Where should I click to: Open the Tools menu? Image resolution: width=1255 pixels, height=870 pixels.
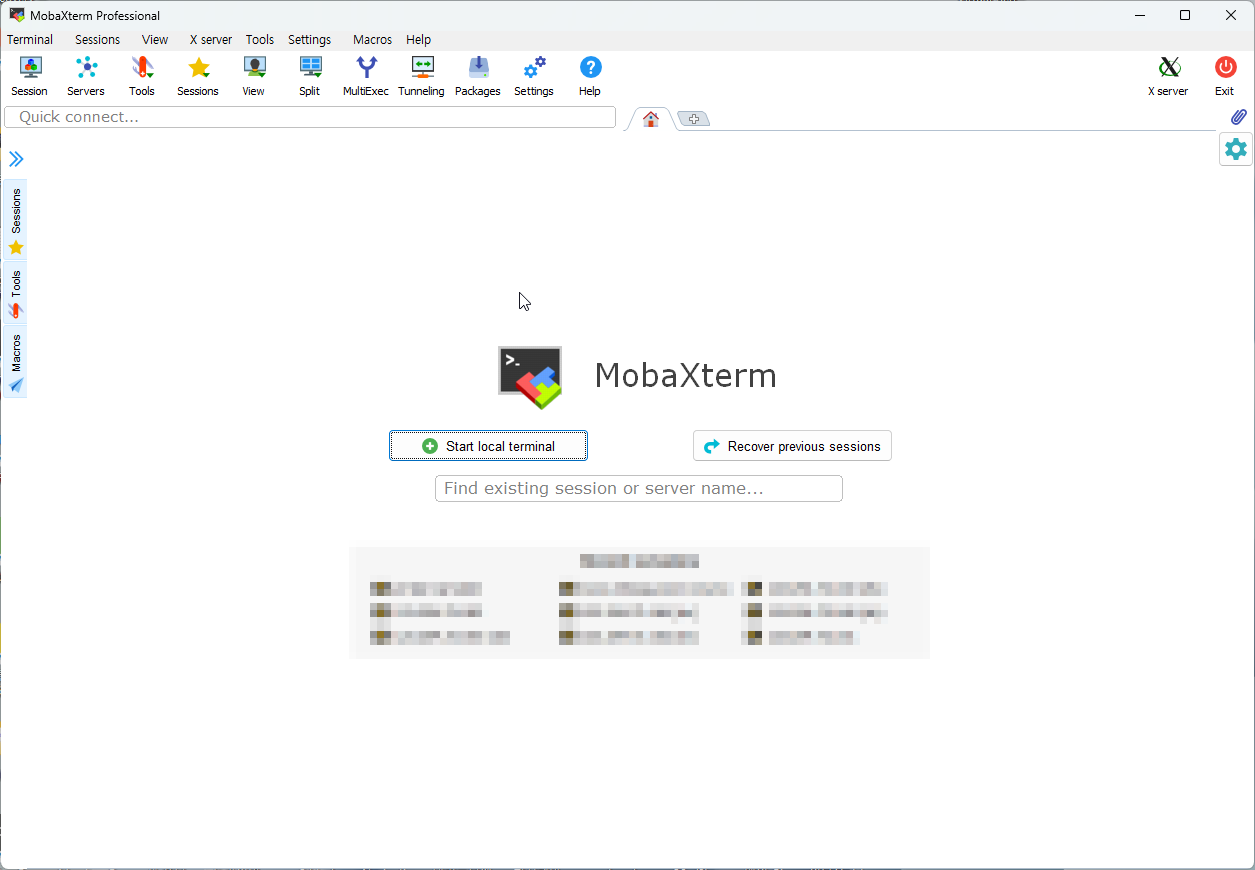[x=260, y=40]
